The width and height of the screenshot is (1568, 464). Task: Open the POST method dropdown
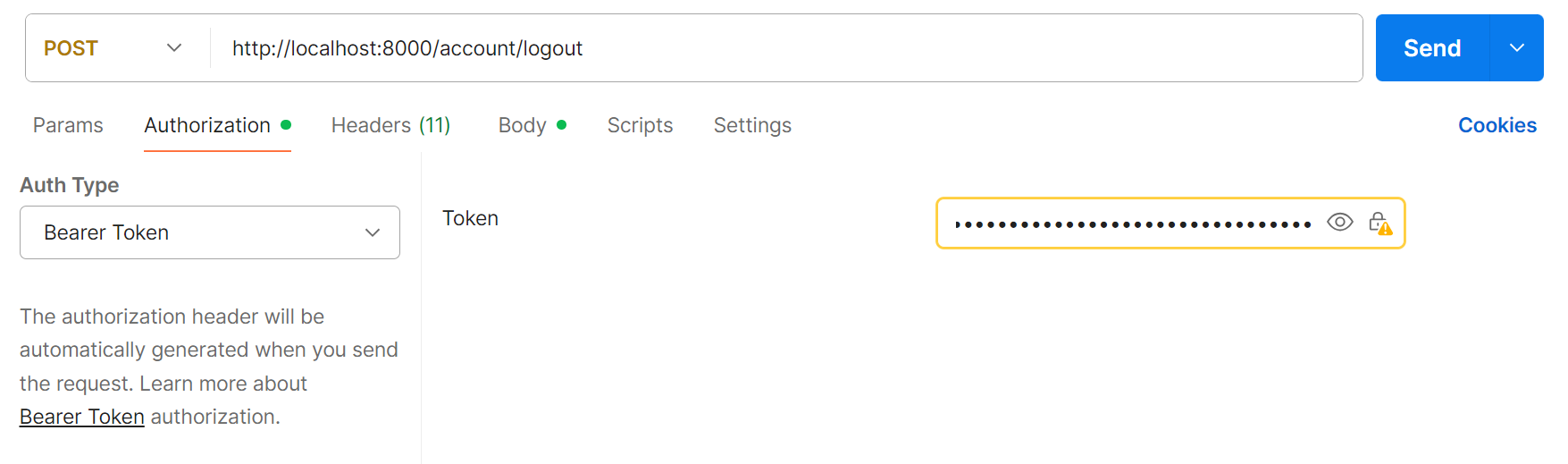pos(113,48)
